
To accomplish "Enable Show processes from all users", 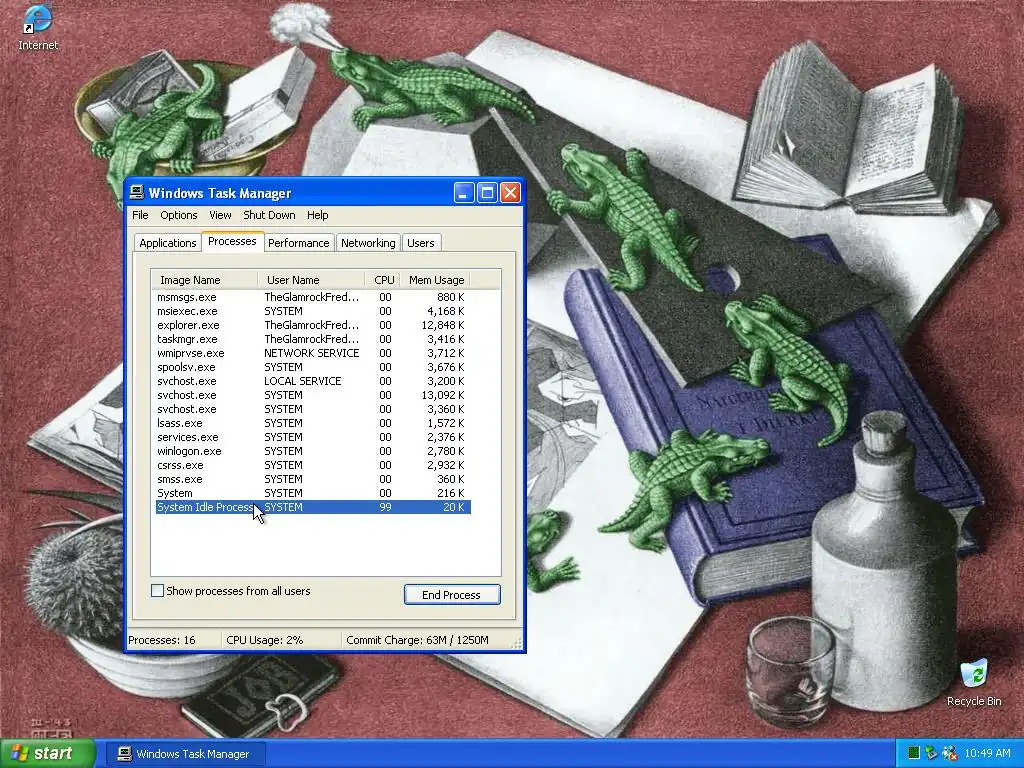I will coord(157,591).
